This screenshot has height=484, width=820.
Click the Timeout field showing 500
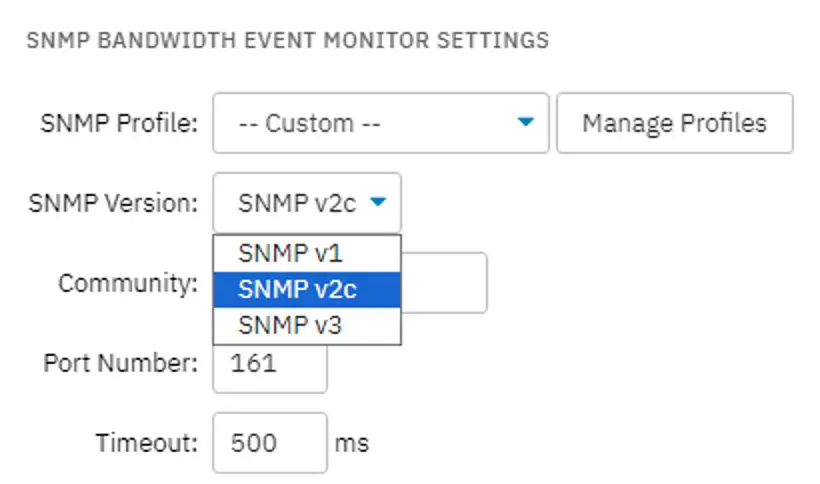click(x=270, y=443)
